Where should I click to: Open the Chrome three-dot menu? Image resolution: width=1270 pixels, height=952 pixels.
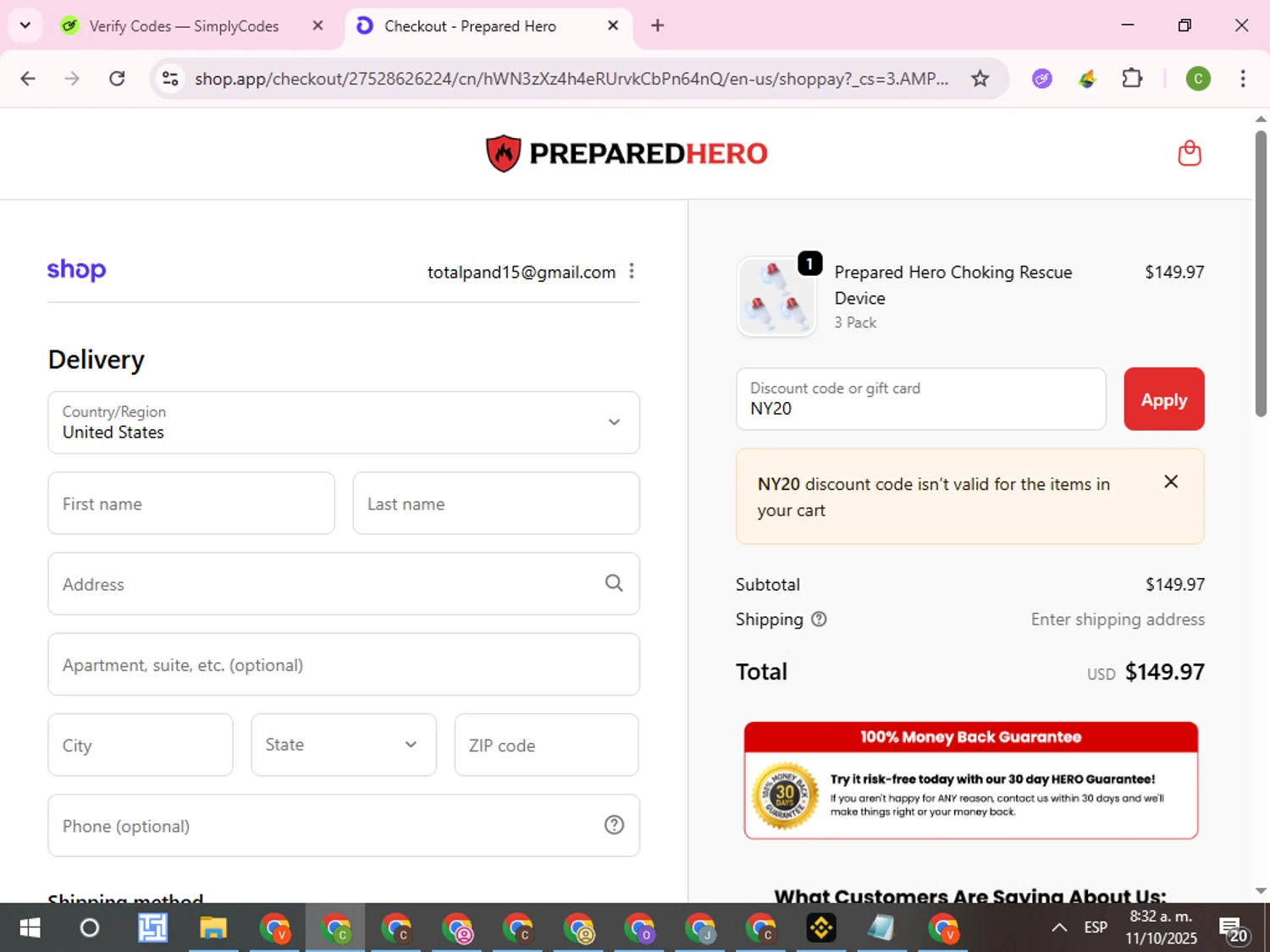[1242, 79]
